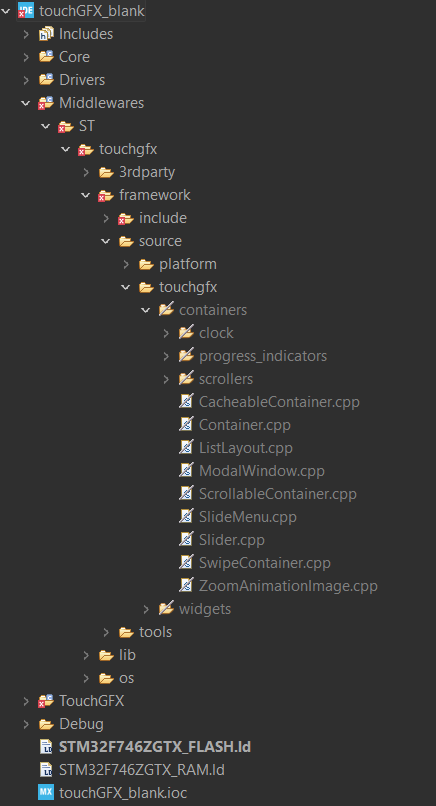
Task: Click the framework folder icon
Action: pyautogui.click(x=106, y=195)
